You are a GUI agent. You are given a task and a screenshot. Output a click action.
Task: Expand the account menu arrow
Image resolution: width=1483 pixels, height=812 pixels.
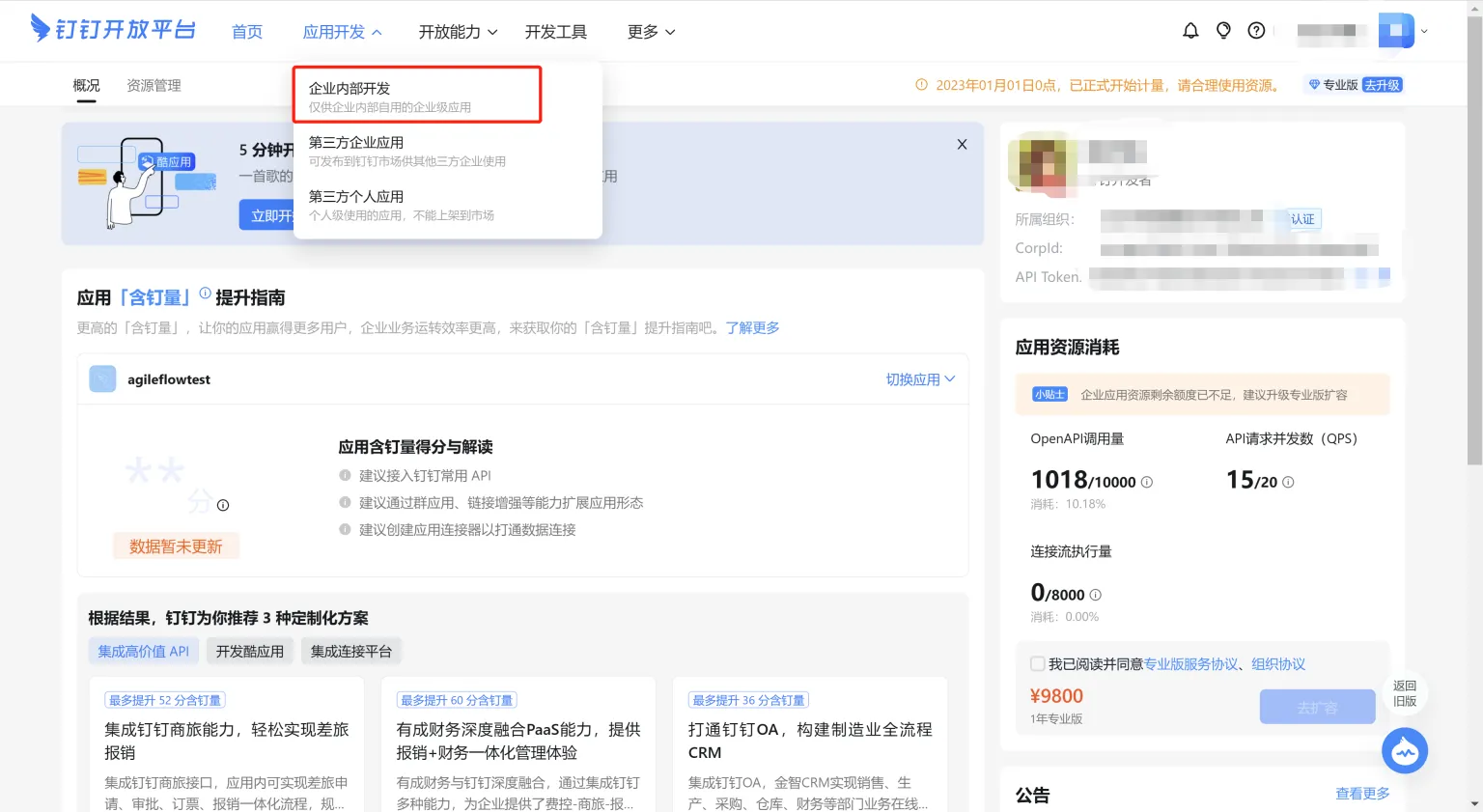1424,31
